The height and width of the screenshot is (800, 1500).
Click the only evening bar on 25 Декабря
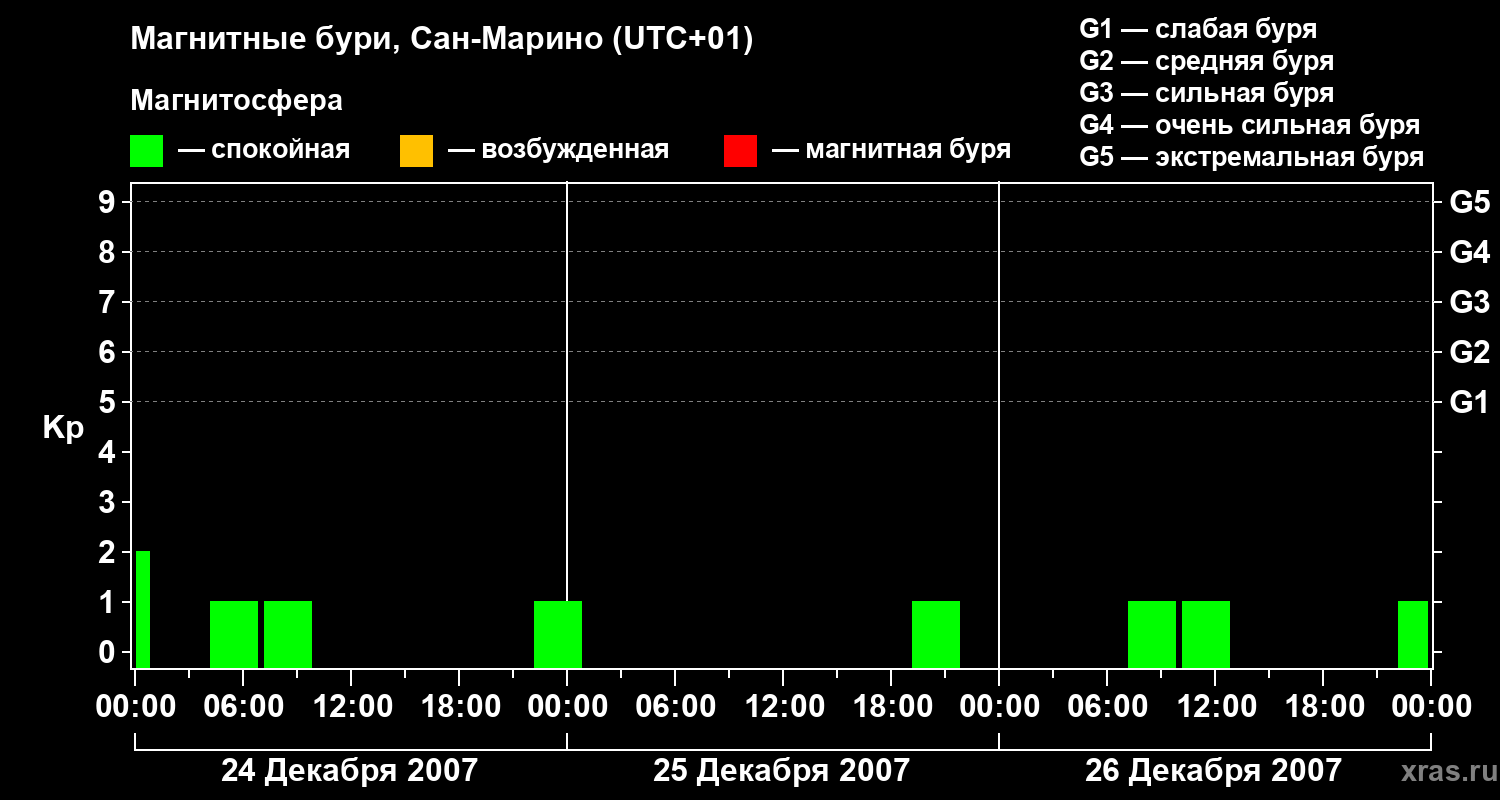(x=936, y=634)
